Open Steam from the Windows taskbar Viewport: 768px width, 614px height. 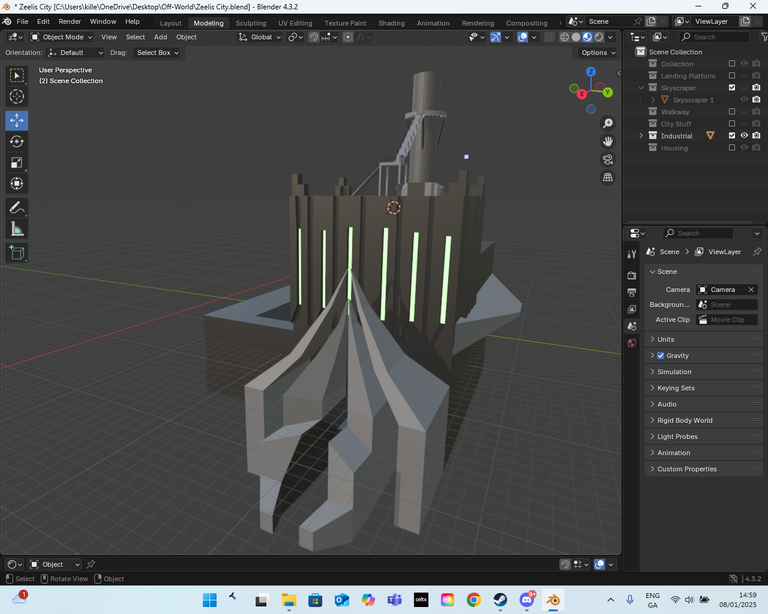click(500, 600)
